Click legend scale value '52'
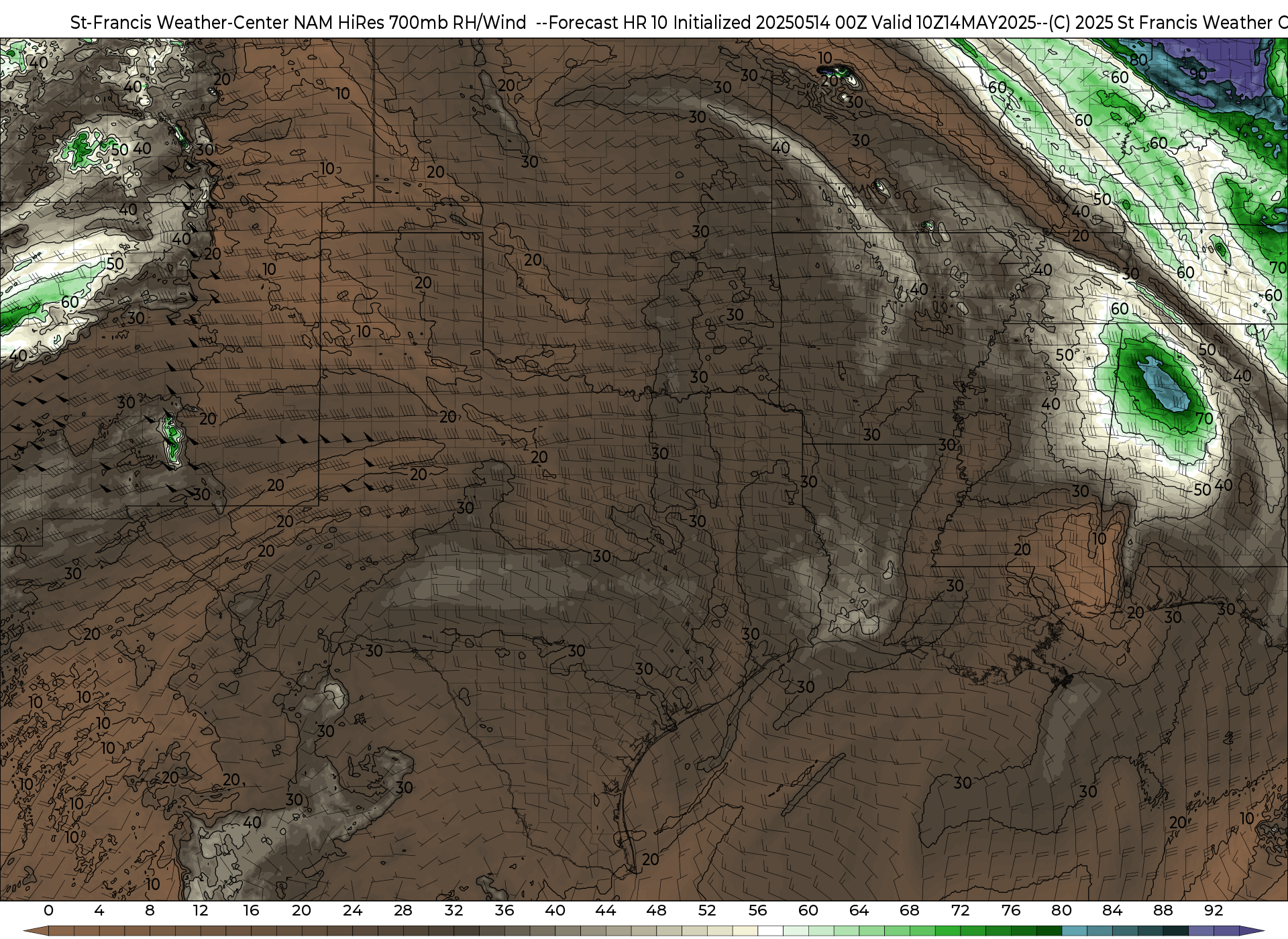The width and height of the screenshot is (1288, 939). coord(707,910)
